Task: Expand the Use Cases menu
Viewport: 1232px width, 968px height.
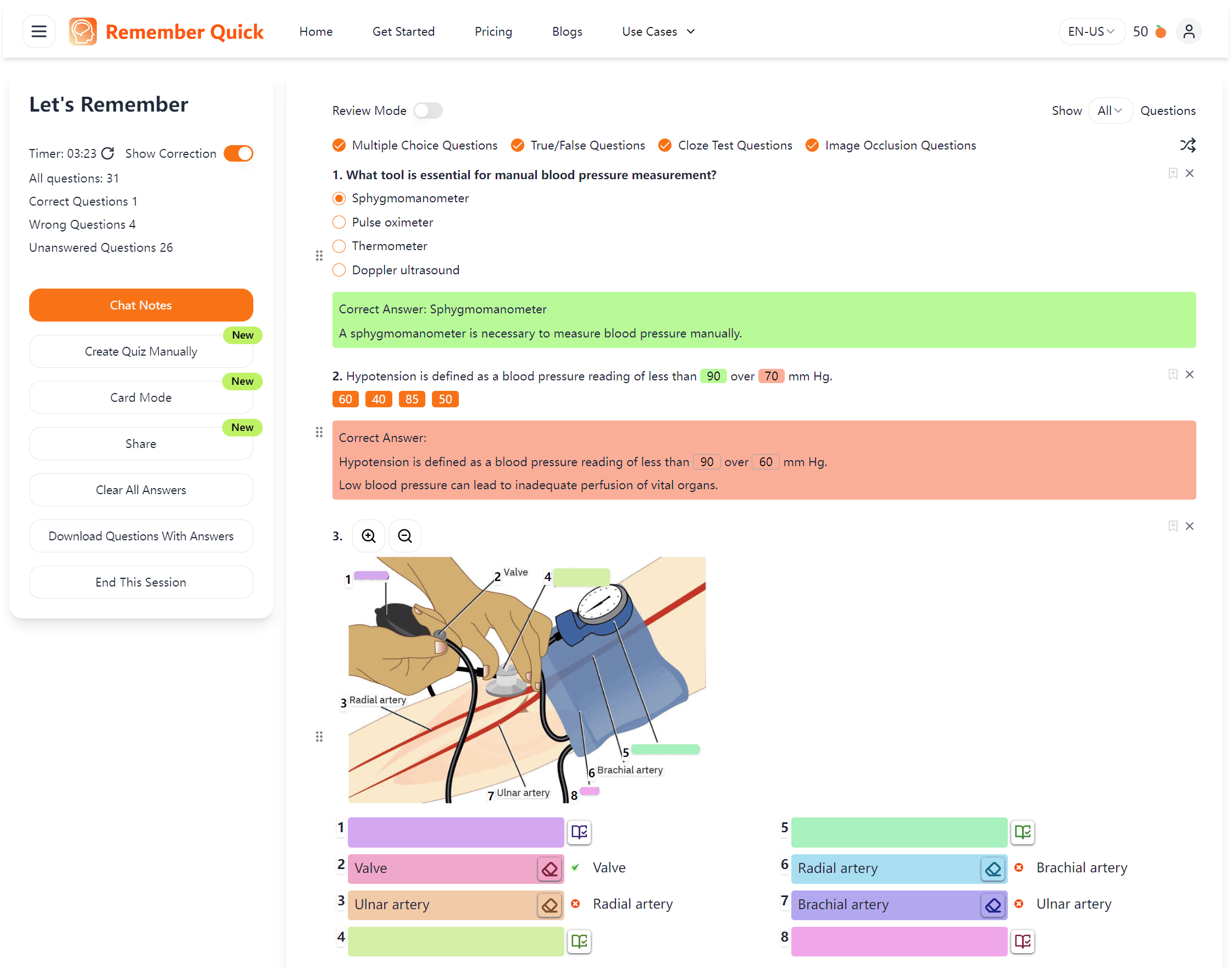Action: point(658,31)
